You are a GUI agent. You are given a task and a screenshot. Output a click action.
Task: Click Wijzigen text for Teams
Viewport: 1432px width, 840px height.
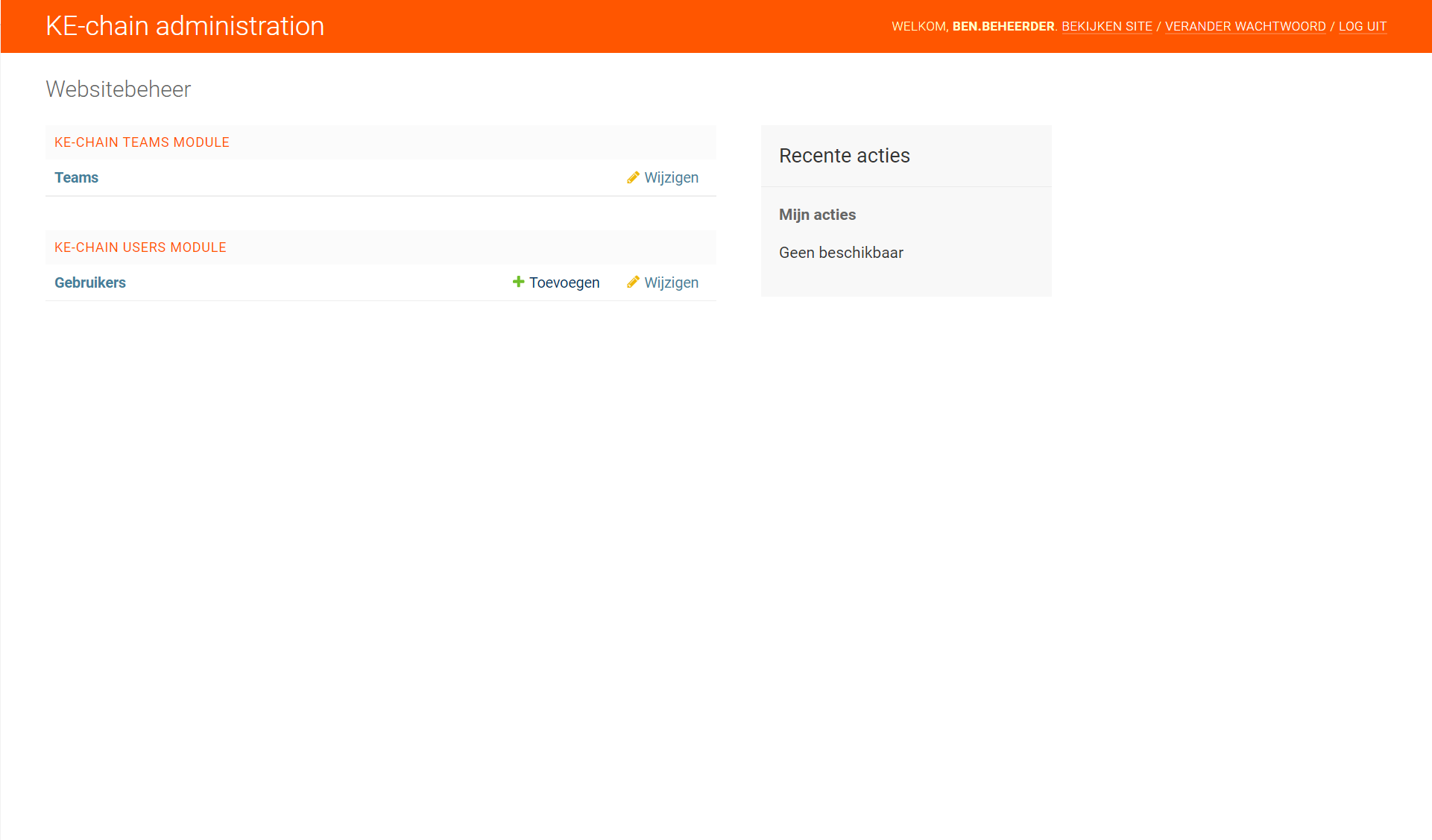tap(671, 177)
